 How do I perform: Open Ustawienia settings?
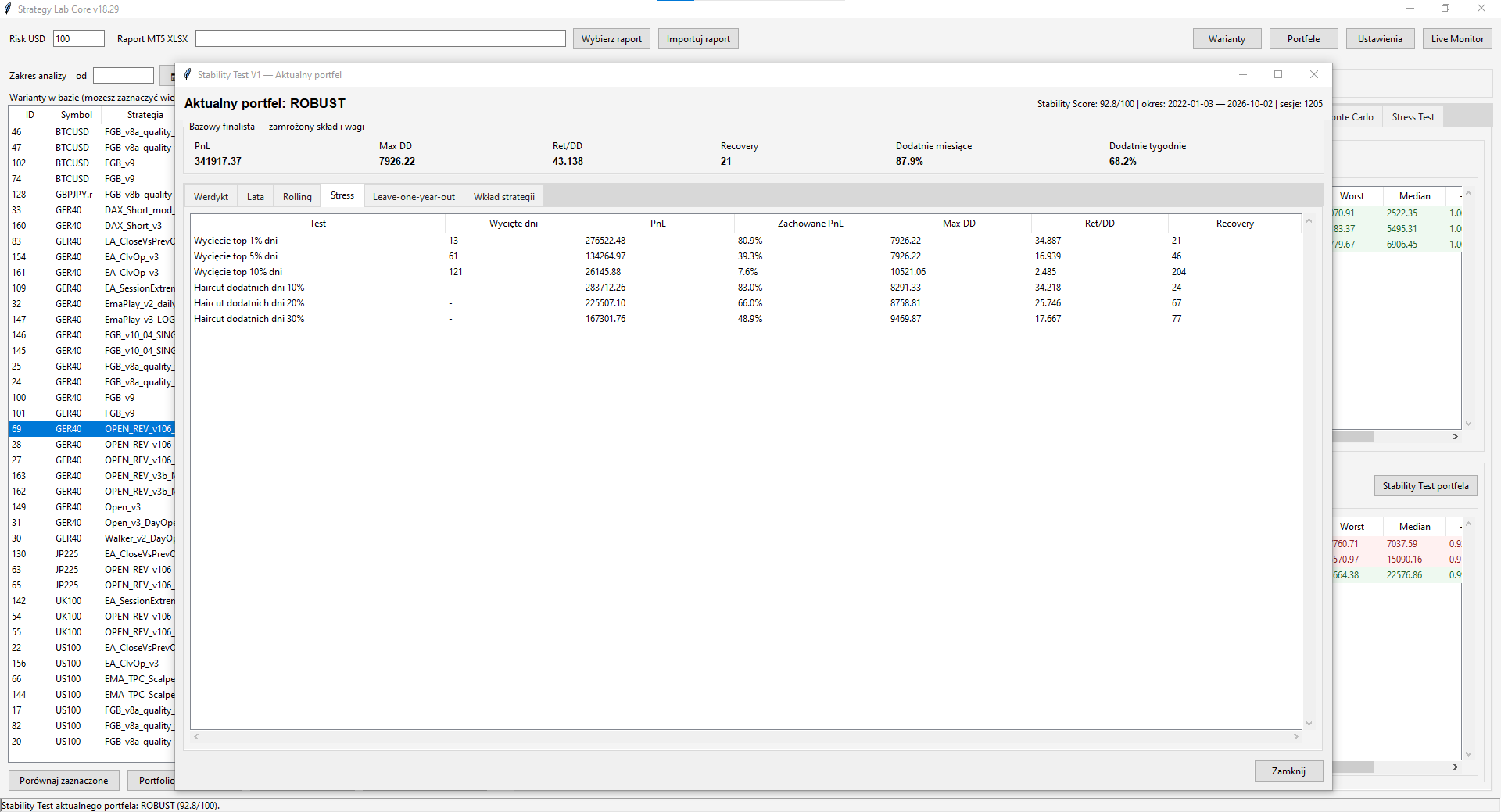click(1380, 39)
